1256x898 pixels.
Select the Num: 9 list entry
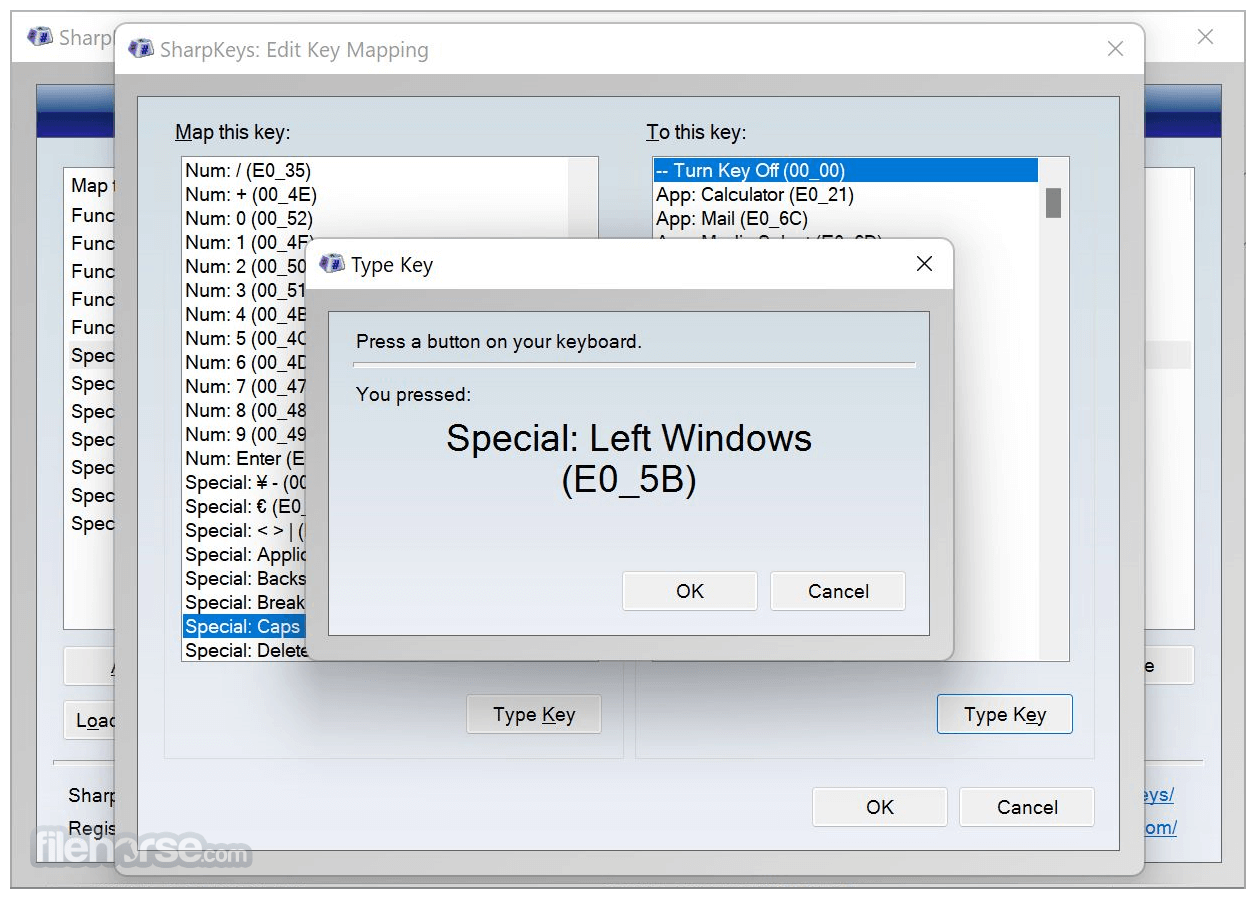coord(245,435)
